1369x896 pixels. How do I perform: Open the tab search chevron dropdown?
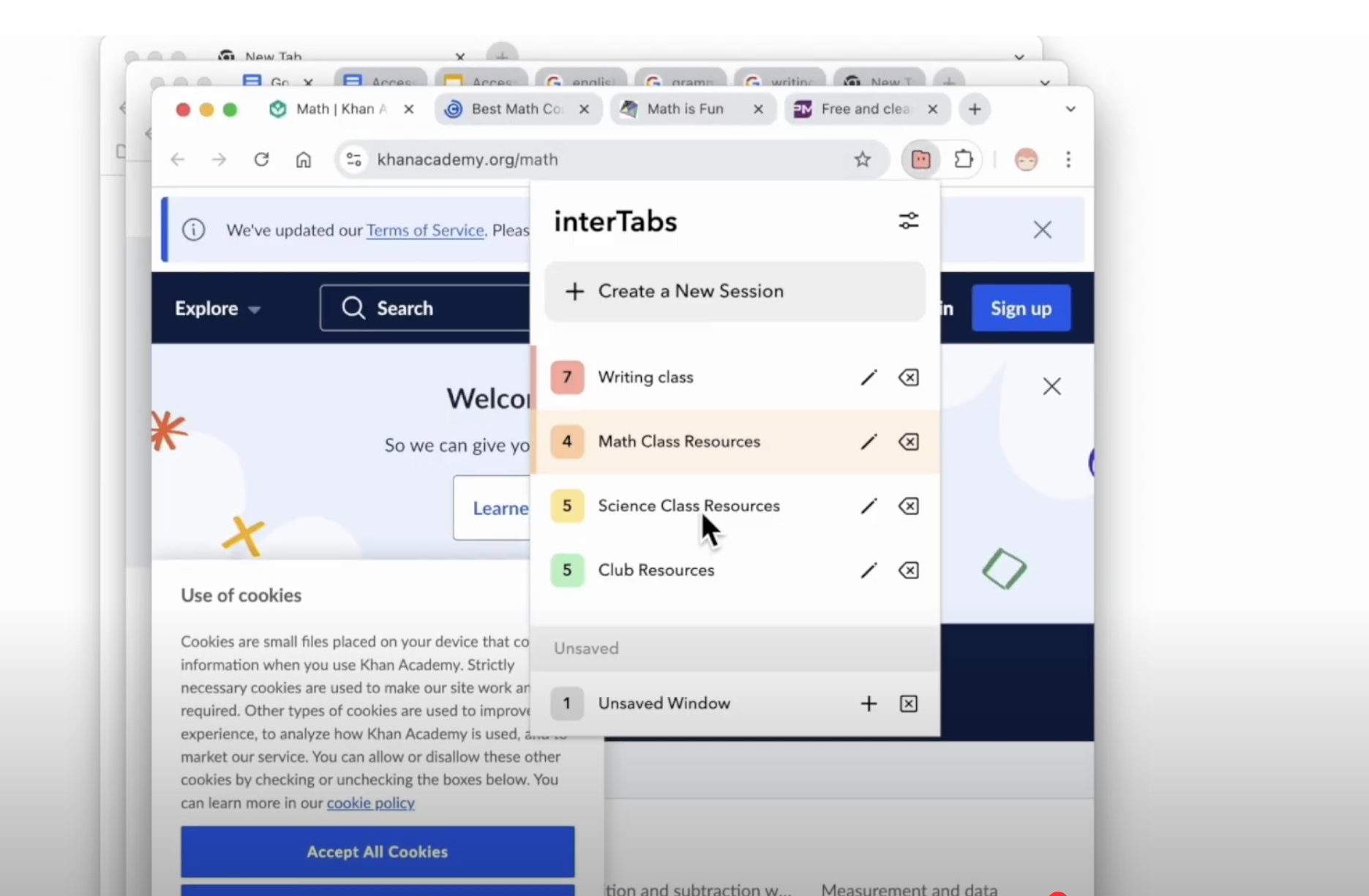tap(1070, 110)
